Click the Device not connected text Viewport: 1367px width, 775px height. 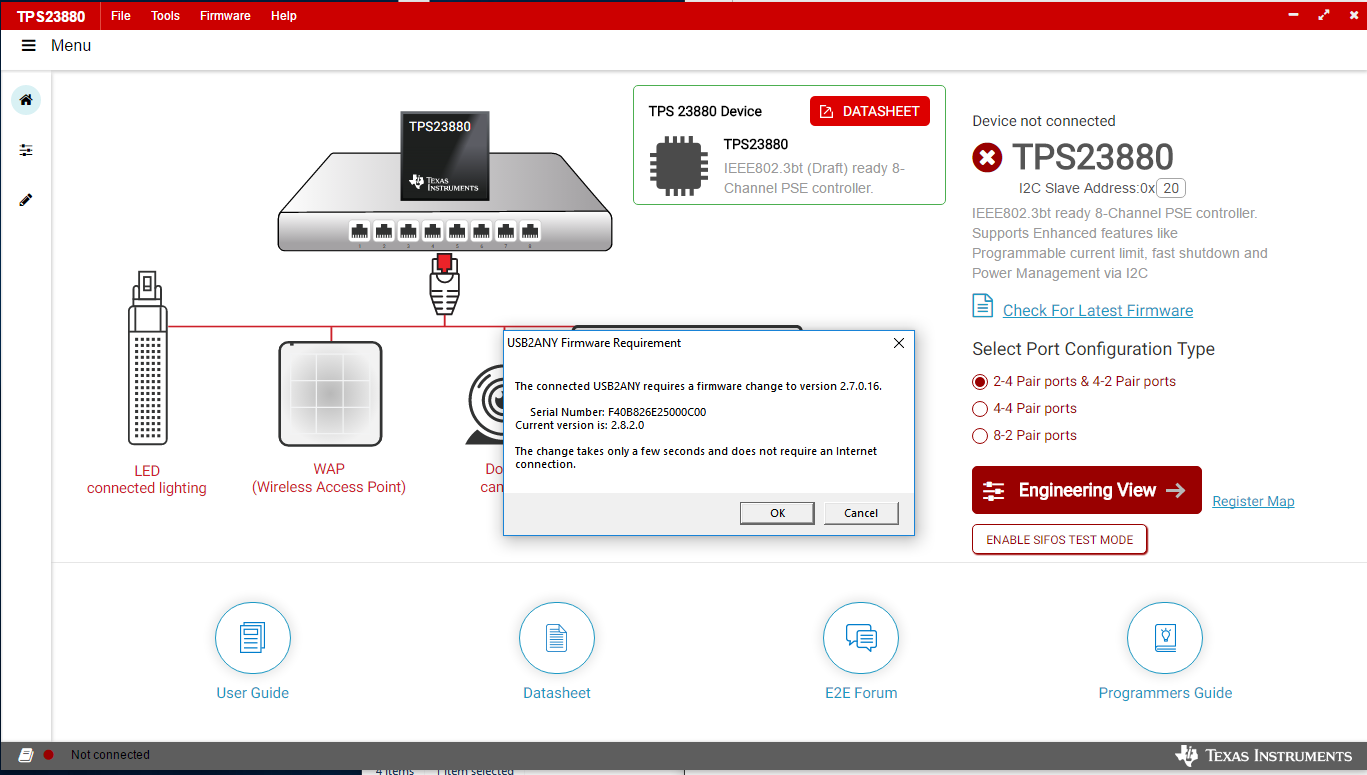[1044, 121]
